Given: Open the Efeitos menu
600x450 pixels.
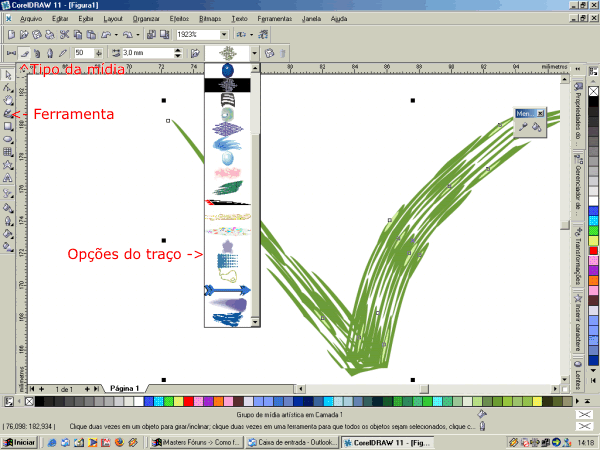Looking at the screenshot, I should click(179, 18).
